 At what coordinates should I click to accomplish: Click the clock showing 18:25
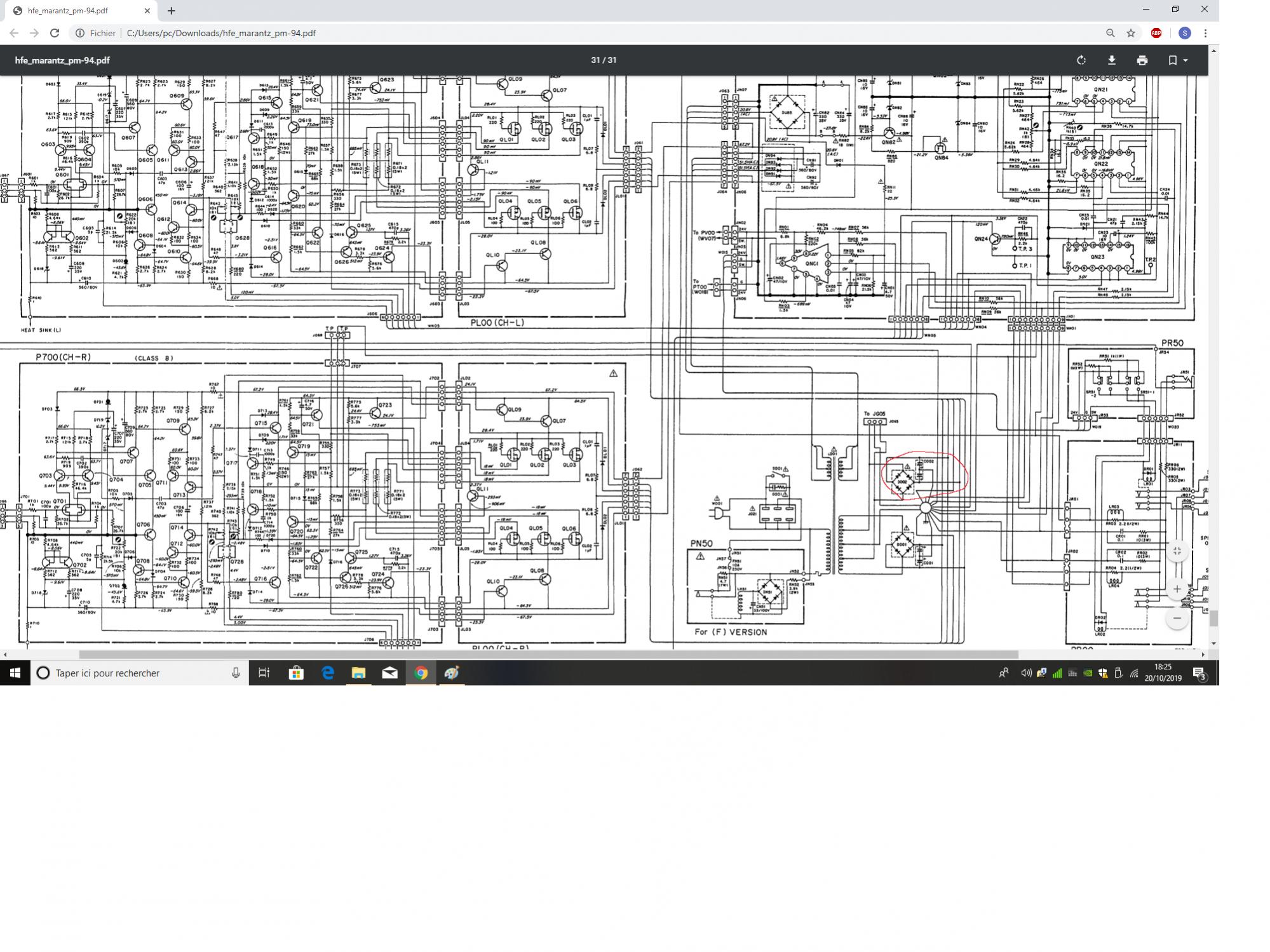coord(1163,673)
